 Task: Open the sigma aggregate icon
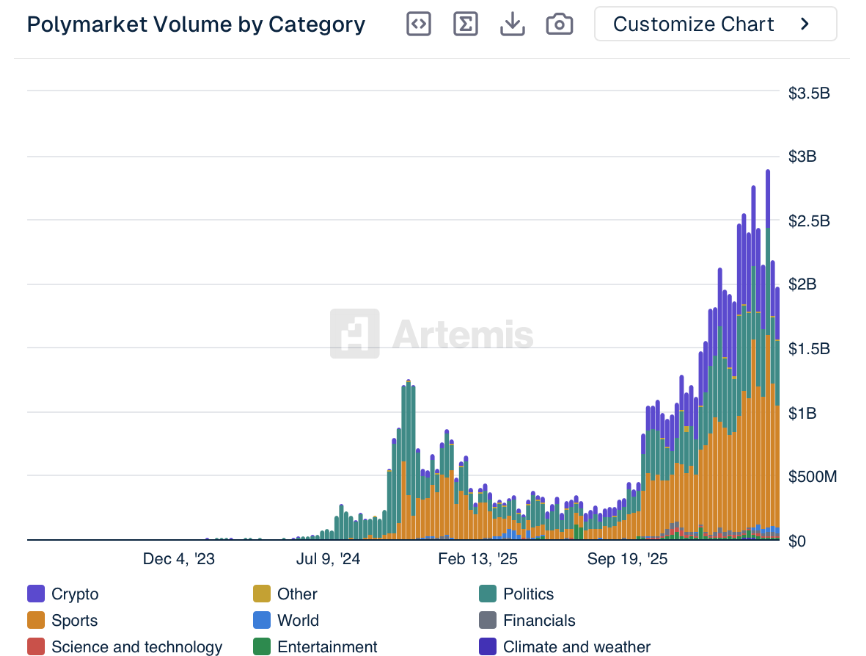[465, 24]
